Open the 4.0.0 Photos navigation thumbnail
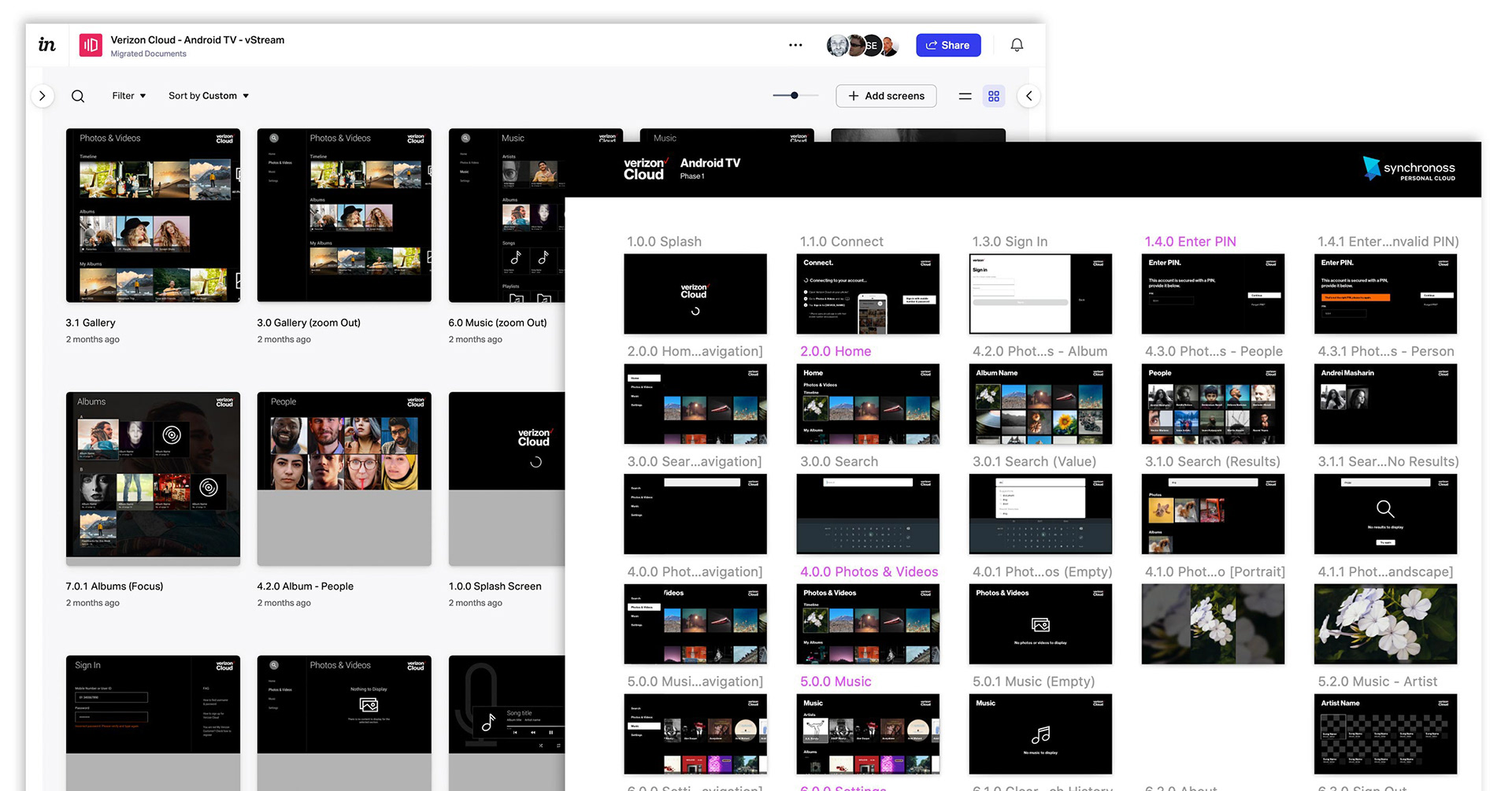 [695, 624]
